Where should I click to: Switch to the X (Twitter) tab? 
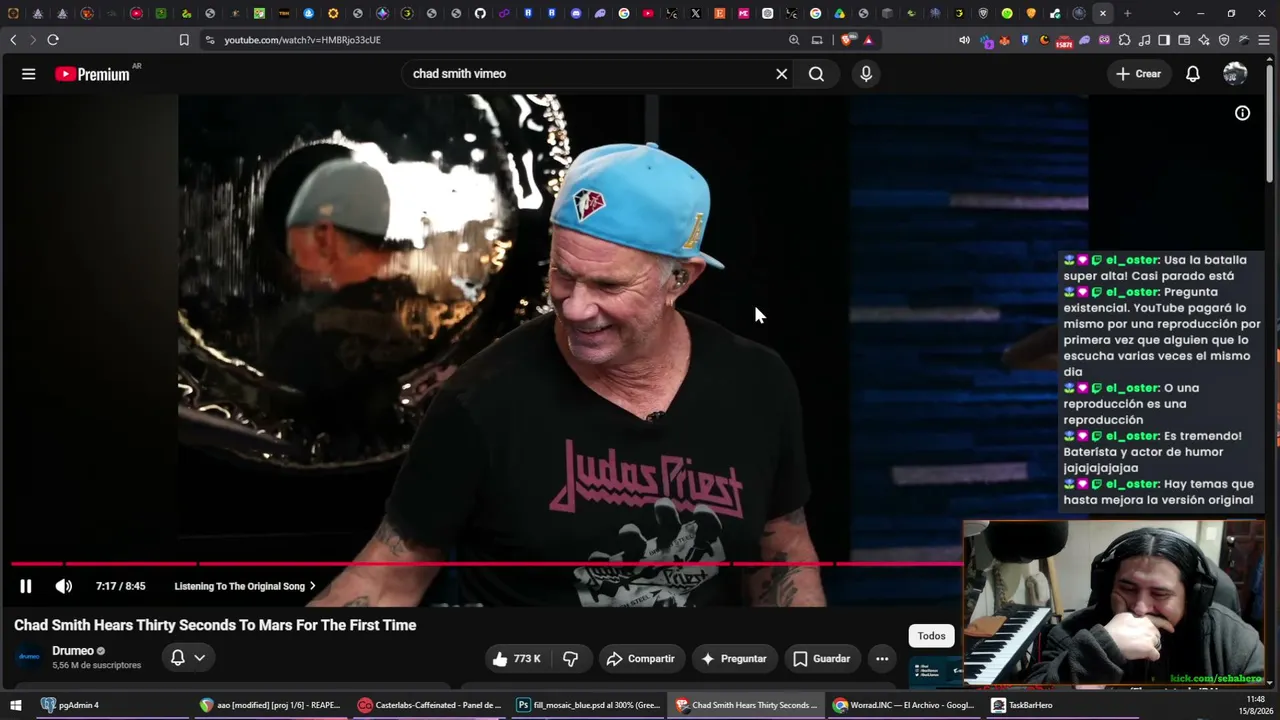[696, 14]
